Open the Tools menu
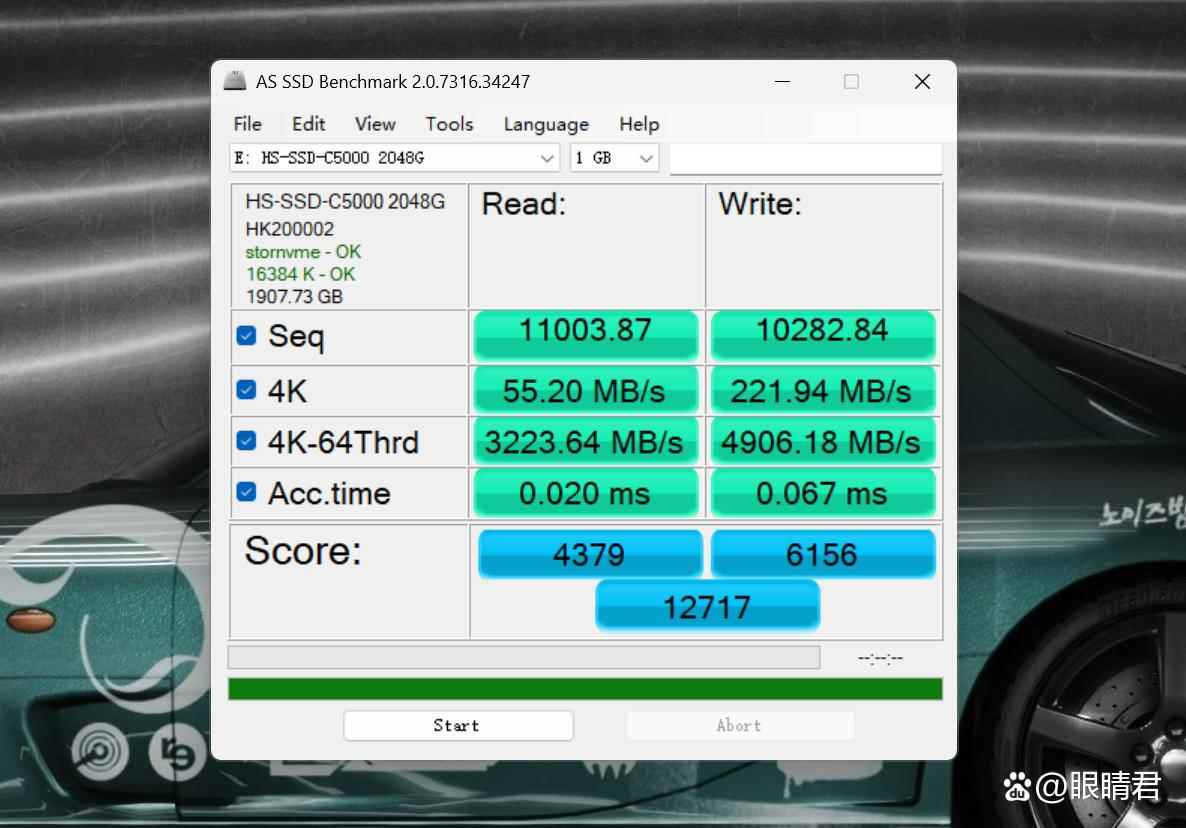Screen dimensions: 1186x828 [x=449, y=124]
